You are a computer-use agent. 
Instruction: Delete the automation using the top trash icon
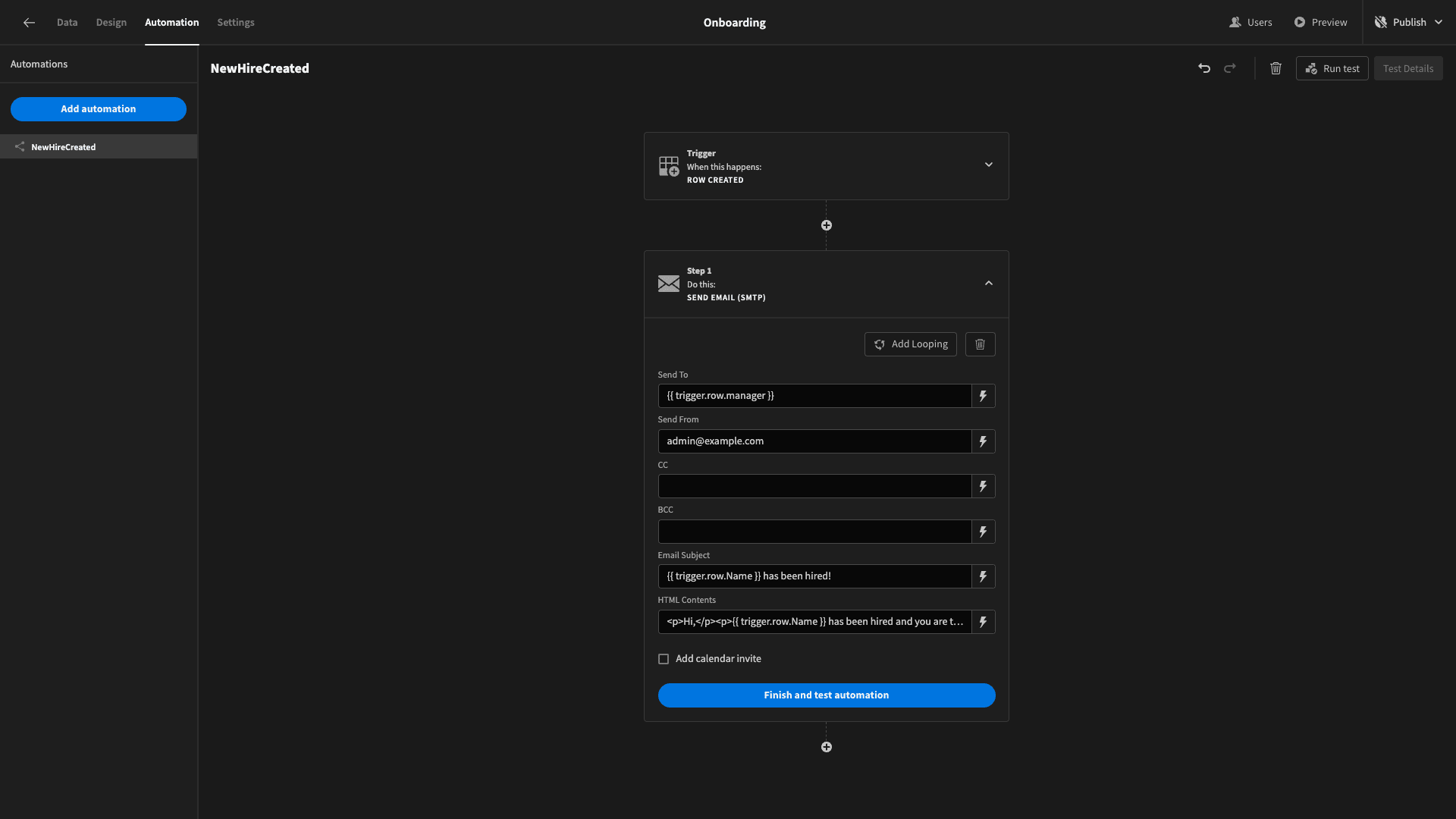(1276, 68)
